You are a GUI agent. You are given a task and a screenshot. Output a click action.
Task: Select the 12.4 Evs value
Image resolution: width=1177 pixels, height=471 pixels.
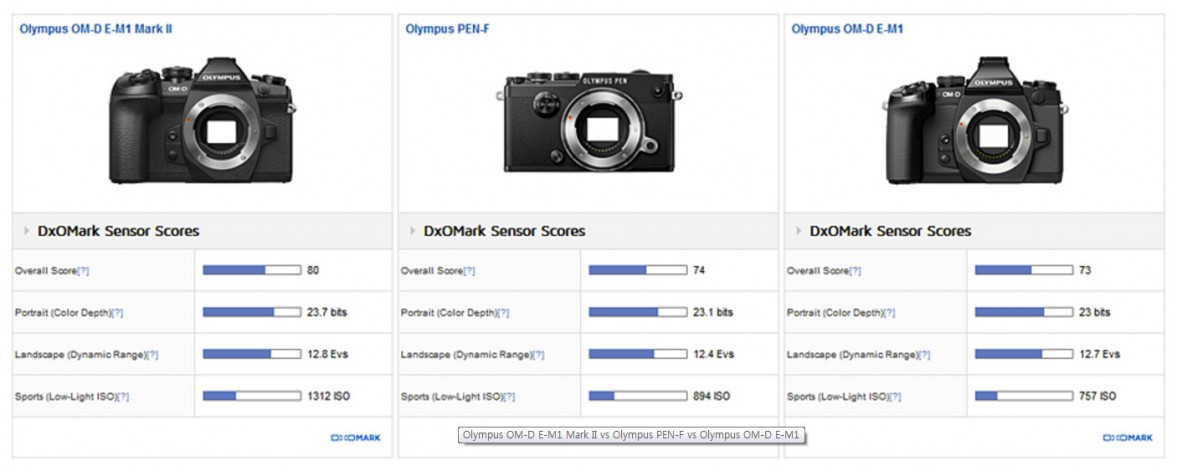tap(713, 354)
